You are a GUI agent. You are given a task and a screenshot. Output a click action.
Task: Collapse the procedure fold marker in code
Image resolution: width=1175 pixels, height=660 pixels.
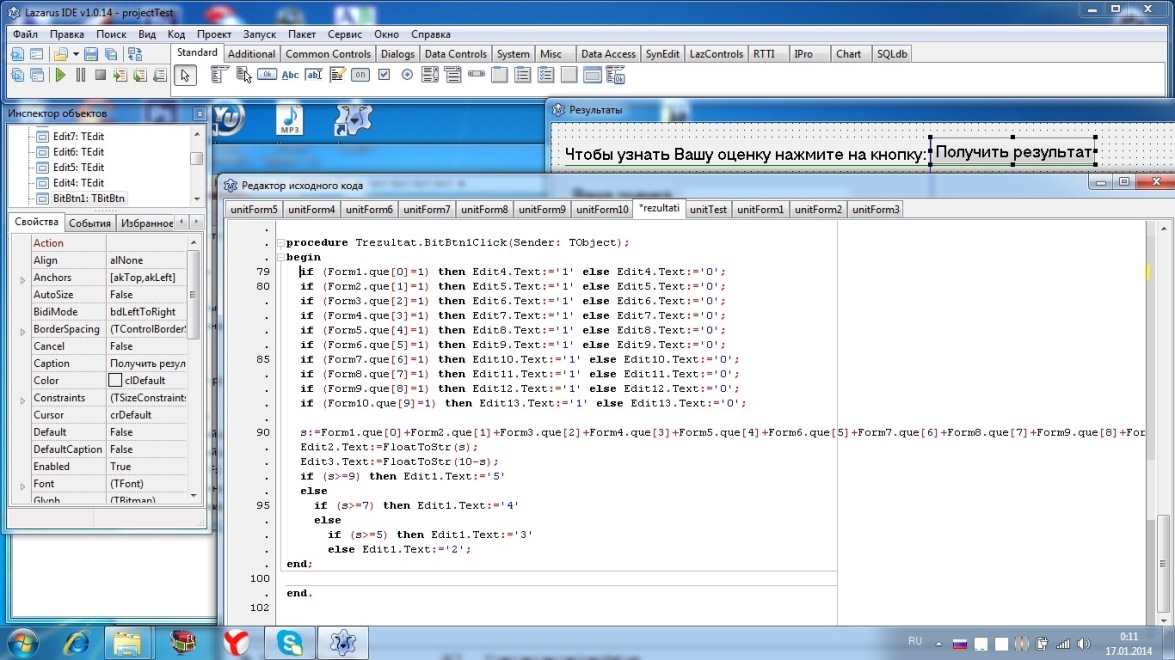pyautogui.click(x=281, y=243)
